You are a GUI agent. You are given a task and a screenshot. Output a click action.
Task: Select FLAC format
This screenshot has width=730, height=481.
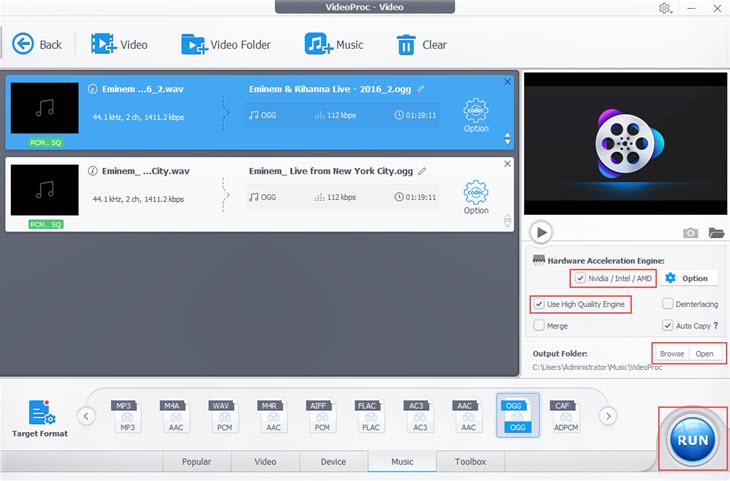371,416
